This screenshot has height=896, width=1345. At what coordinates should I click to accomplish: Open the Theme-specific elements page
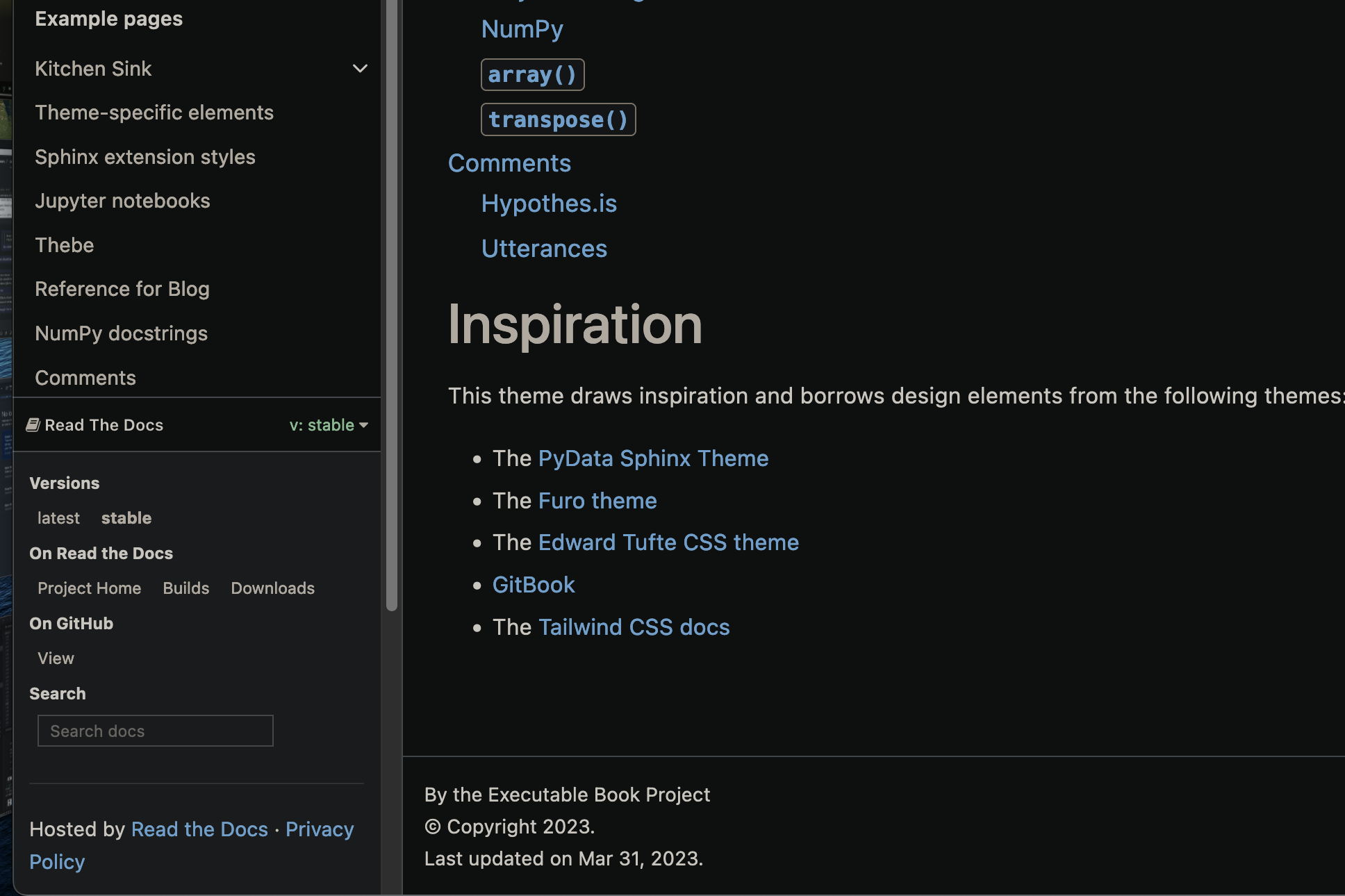[154, 112]
